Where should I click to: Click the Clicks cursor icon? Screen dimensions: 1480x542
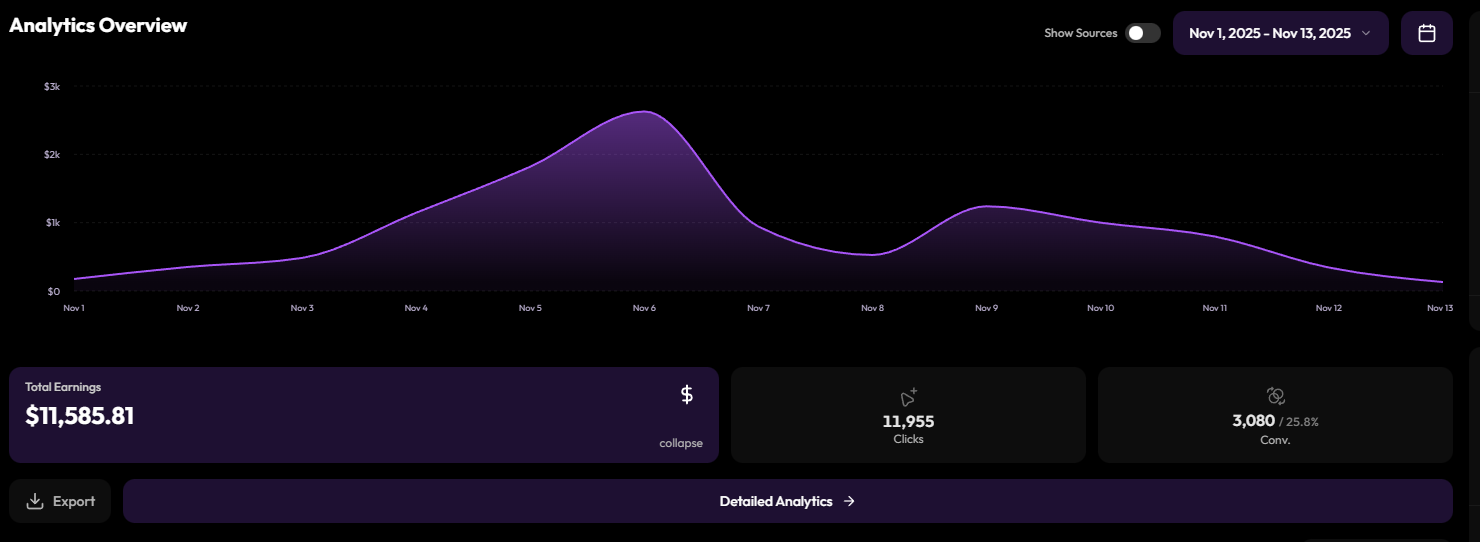(x=908, y=397)
